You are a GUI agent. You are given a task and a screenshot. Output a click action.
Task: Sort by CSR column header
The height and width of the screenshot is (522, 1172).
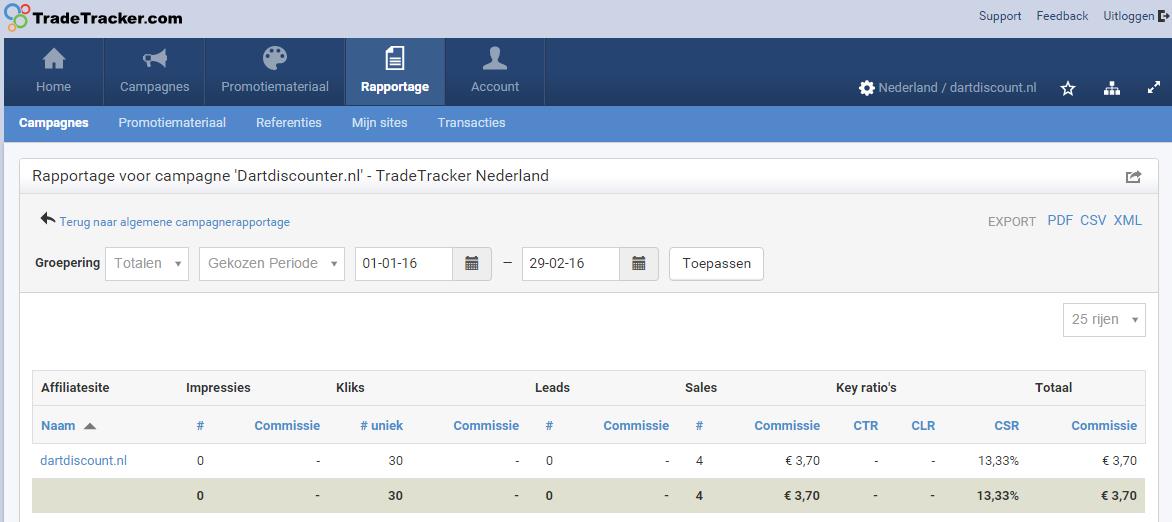point(1006,426)
